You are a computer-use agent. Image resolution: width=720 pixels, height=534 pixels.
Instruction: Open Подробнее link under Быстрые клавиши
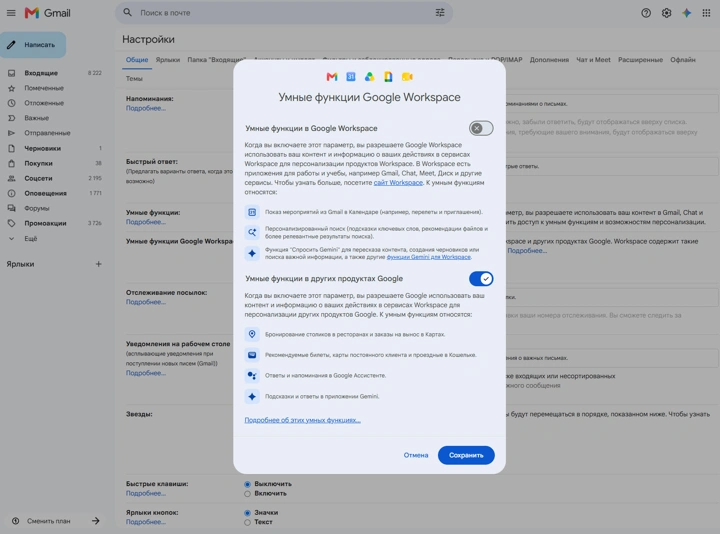(146, 494)
